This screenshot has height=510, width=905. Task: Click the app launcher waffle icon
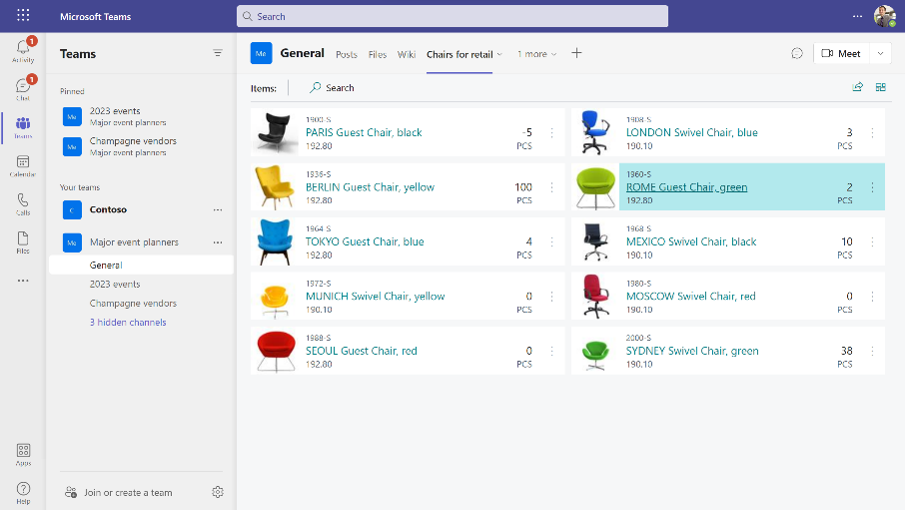click(23, 16)
